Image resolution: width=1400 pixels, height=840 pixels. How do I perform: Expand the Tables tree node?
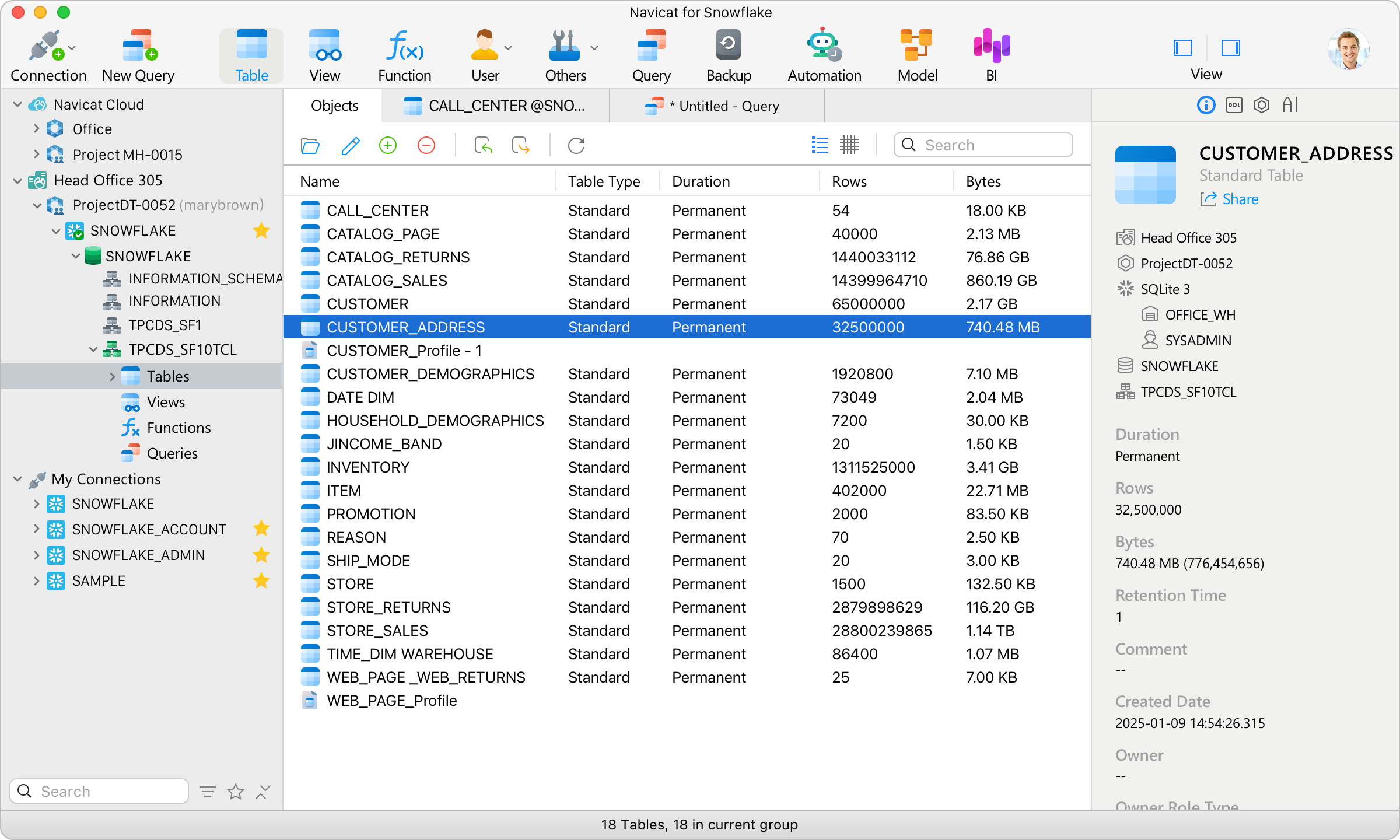click(112, 376)
